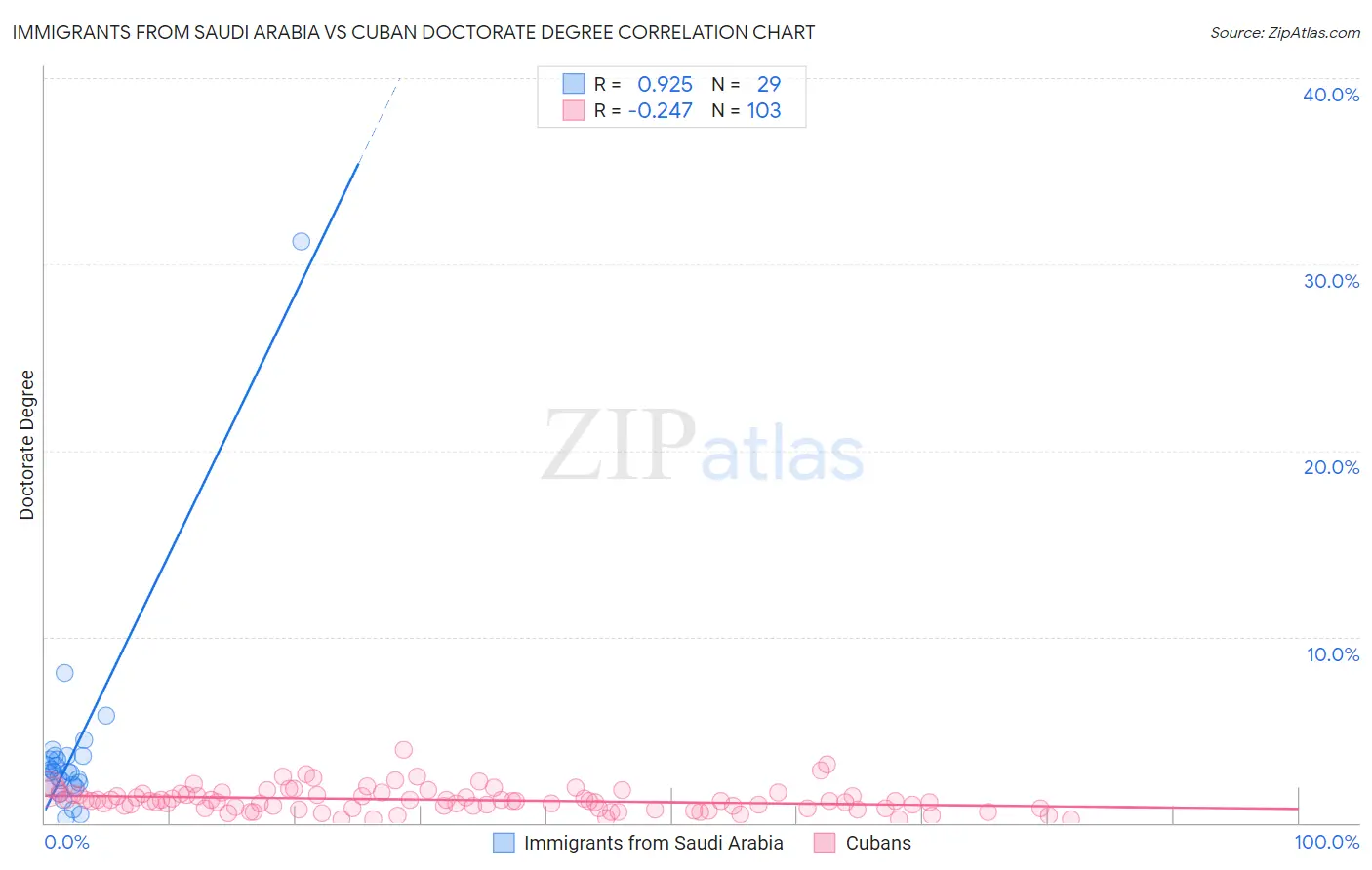The height and width of the screenshot is (870, 1372).
Task: Click the pink swatch beside R = -0.247
Action: click(573, 110)
